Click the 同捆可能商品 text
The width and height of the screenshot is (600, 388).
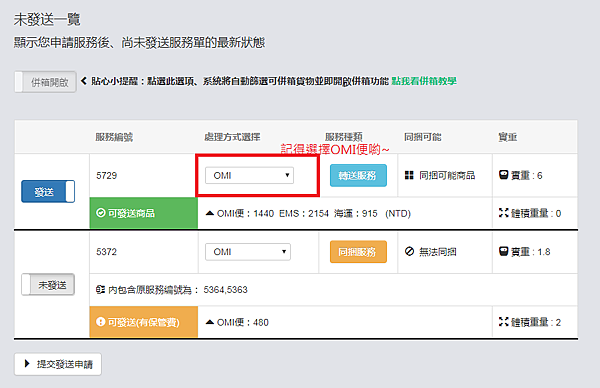(x=447, y=176)
